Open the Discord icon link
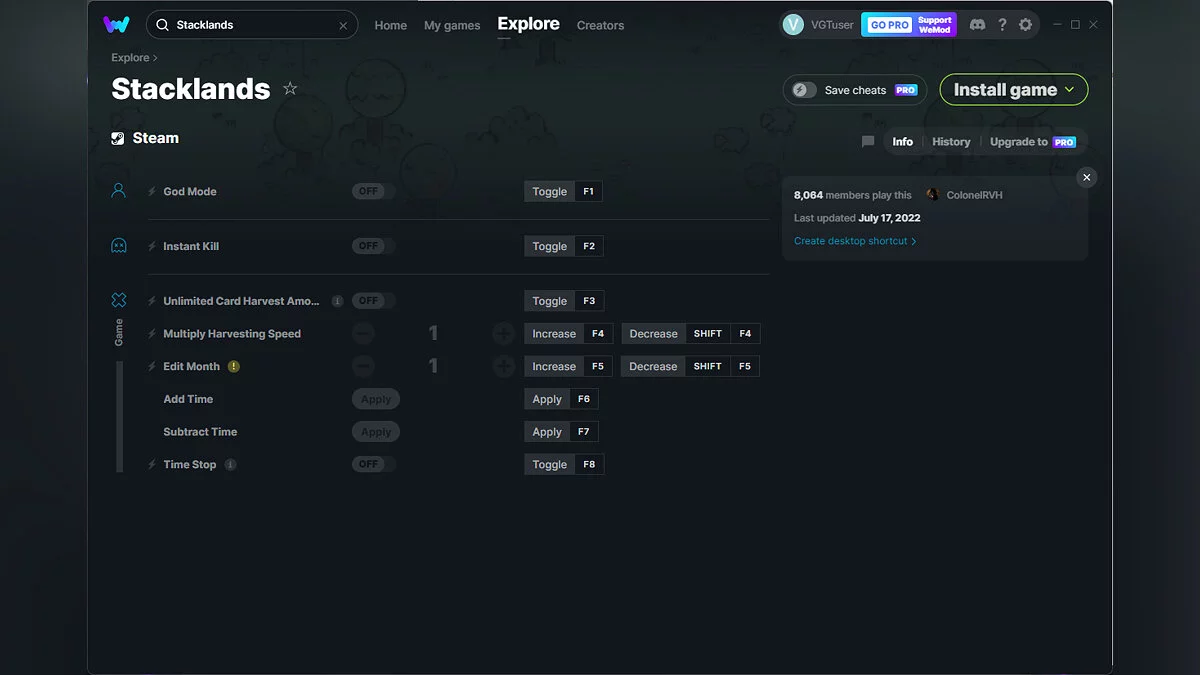Image resolution: width=1200 pixels, height=675 pixels. 977,25
